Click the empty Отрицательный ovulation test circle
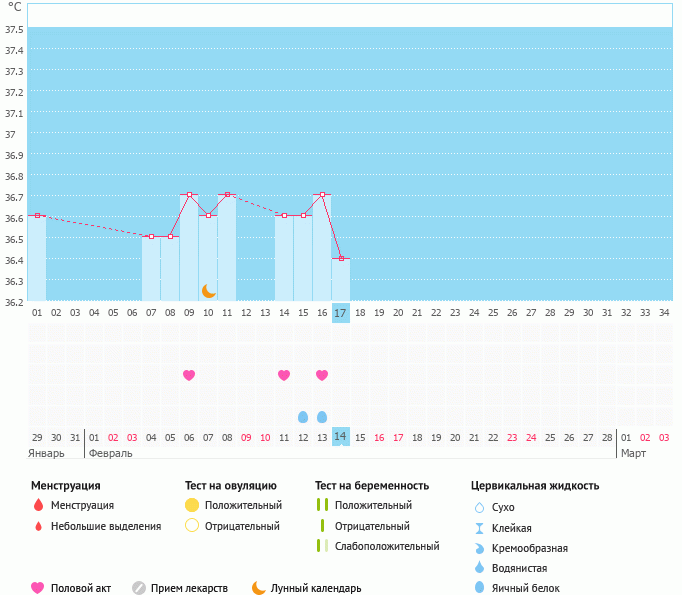The image size is (682, 595). (192, 526)
